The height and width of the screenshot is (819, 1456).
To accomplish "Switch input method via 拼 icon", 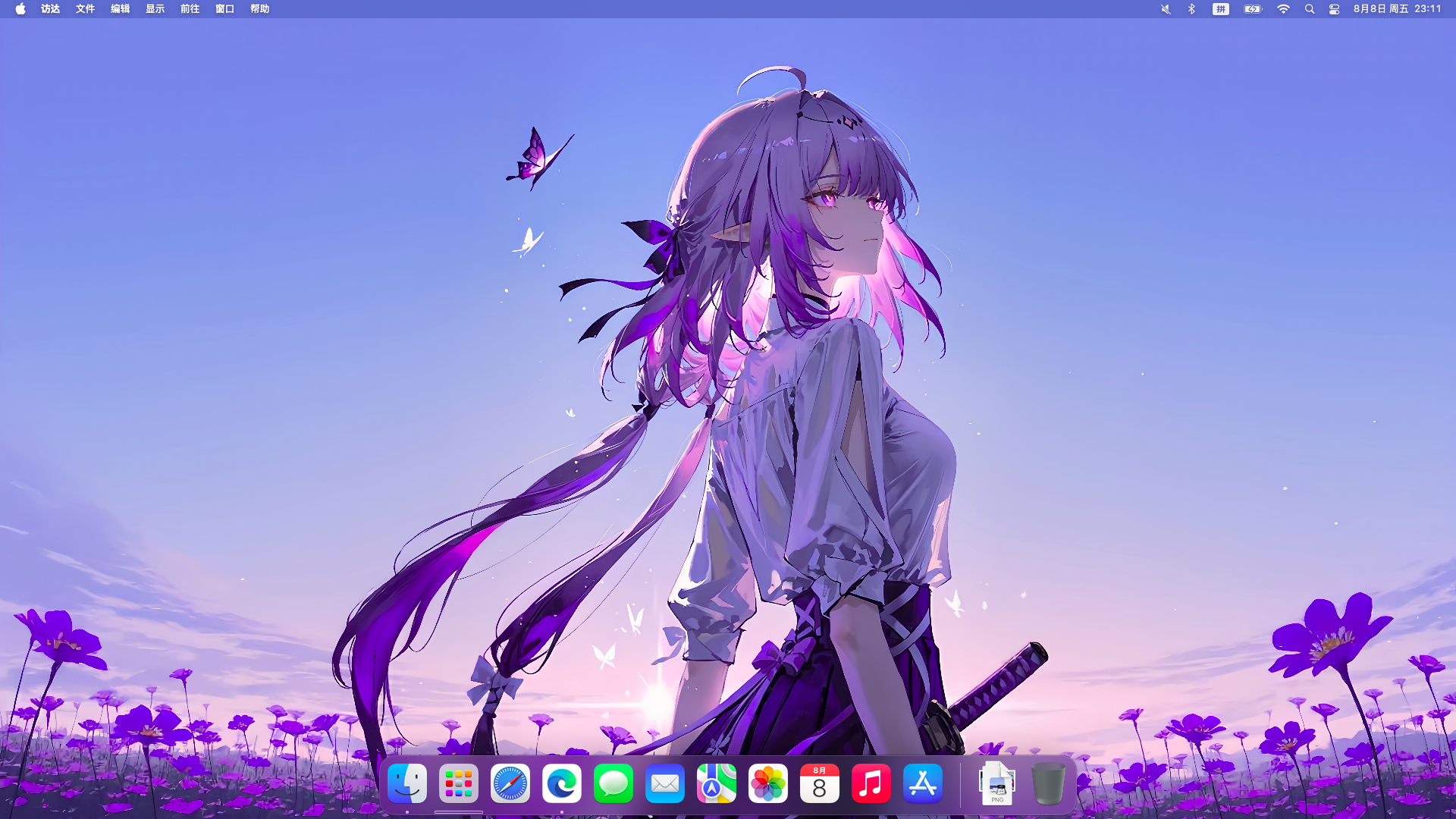I will (x=1221, y=9).
